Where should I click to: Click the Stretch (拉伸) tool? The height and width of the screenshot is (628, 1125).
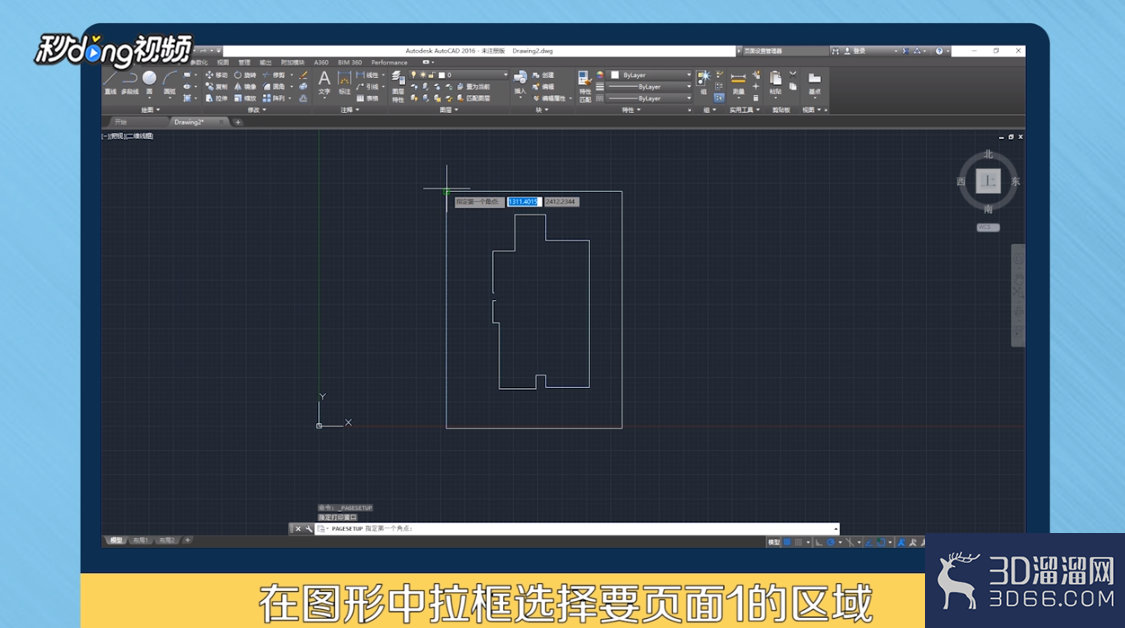[216, 98]
